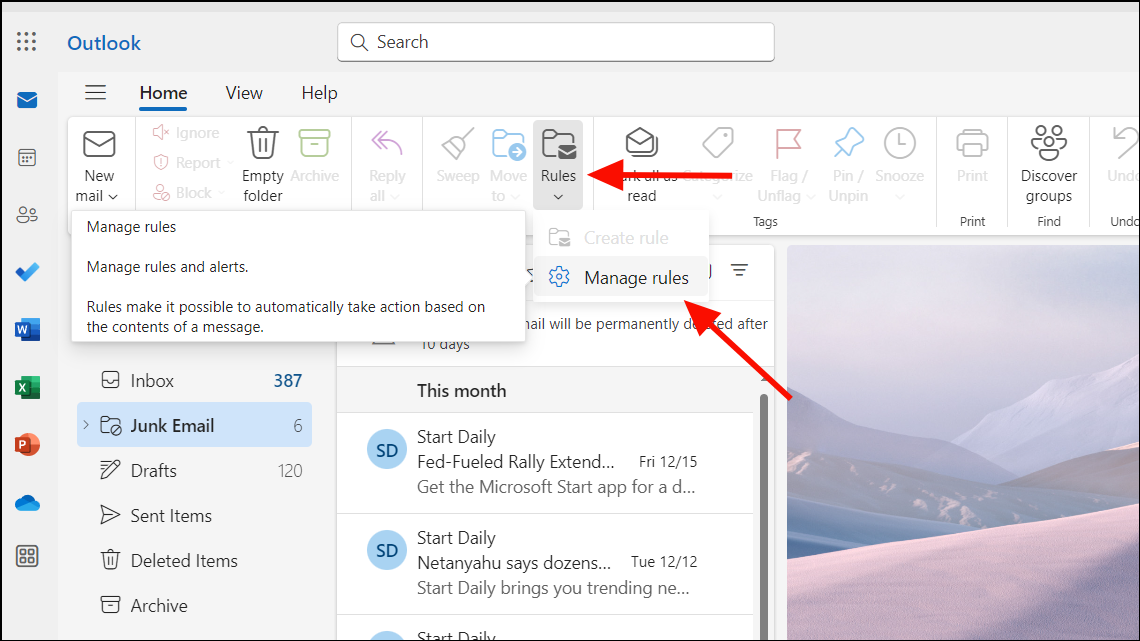Image resolution: width=1140 pixels, height=641 pixels.
Task: Click the Reply all arrow icon
Action: pyautogui.click(x=387, y=143)
